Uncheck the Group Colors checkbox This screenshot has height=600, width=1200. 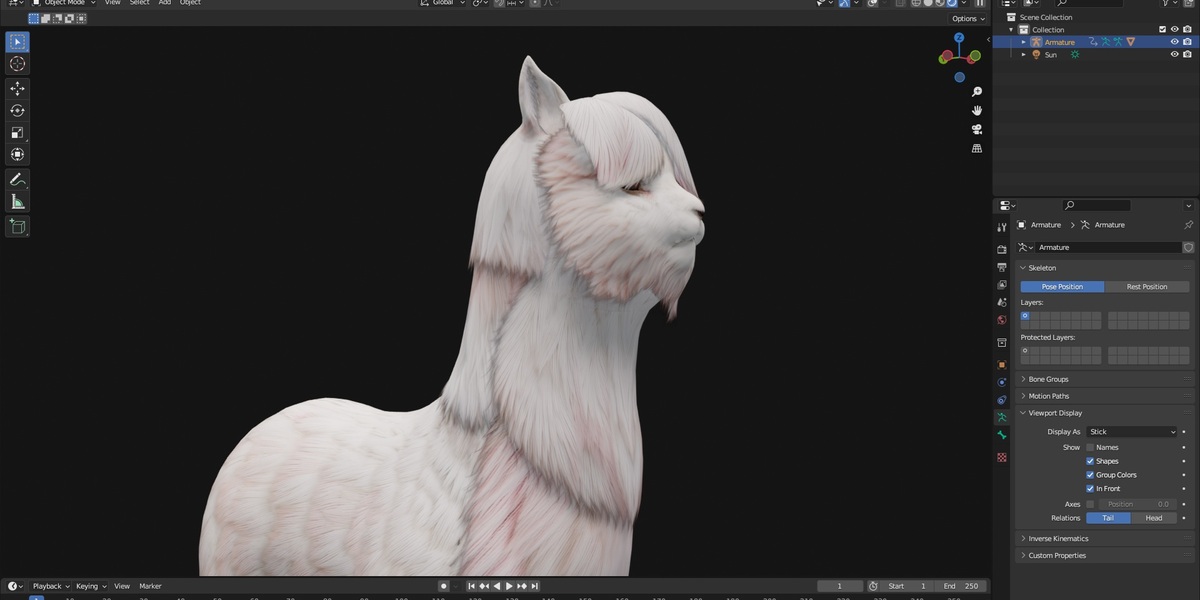tap(1090, 475)
